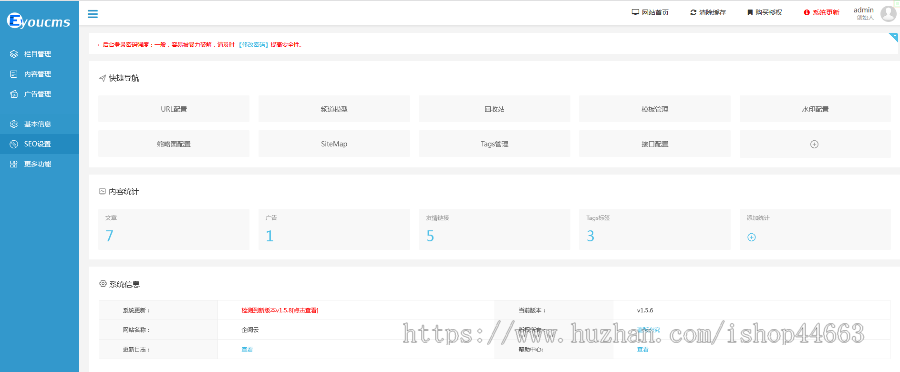The height and width of the screenshot is (372, 900).
Task: Click the red alert 系统更新 icon
Action: (x=806, y=12)
